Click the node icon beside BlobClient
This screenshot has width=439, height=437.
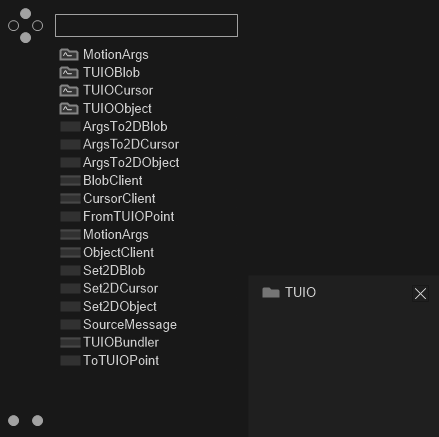click(x=70, y=181)
